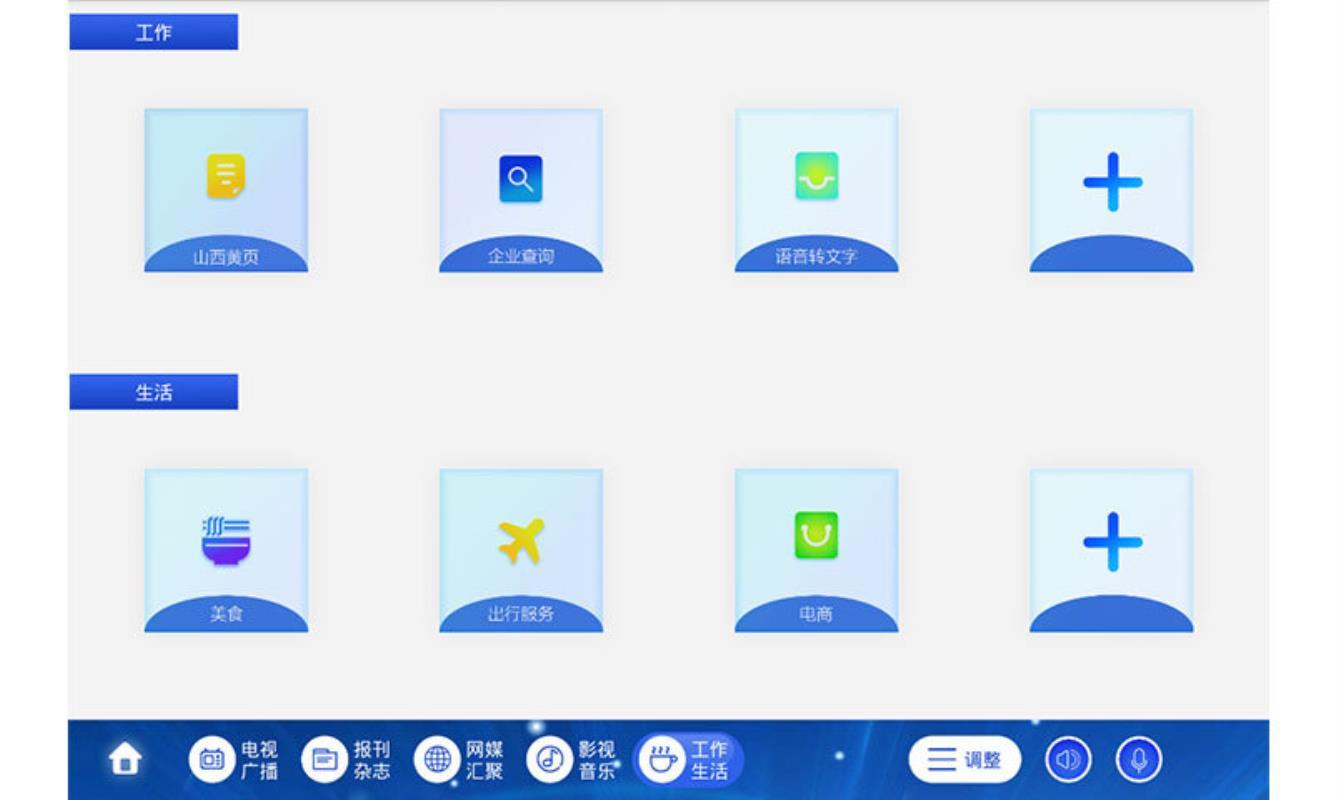
Task: Click the 工作 section header label
Action: [152, 29]
